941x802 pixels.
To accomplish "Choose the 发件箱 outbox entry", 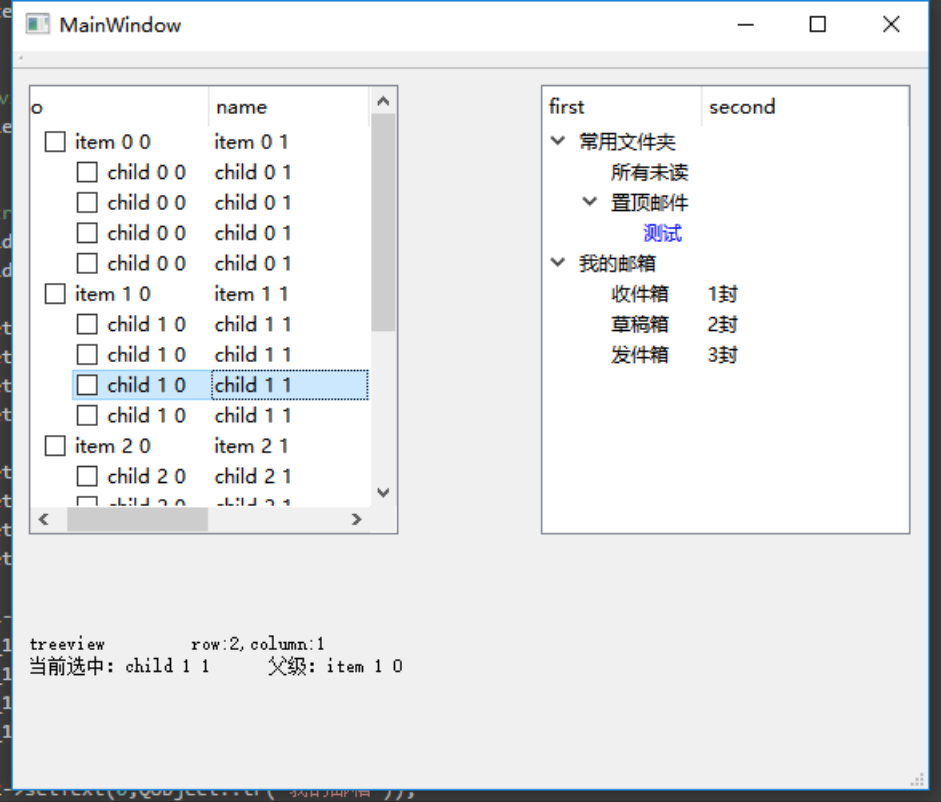I will coord(639,355).
